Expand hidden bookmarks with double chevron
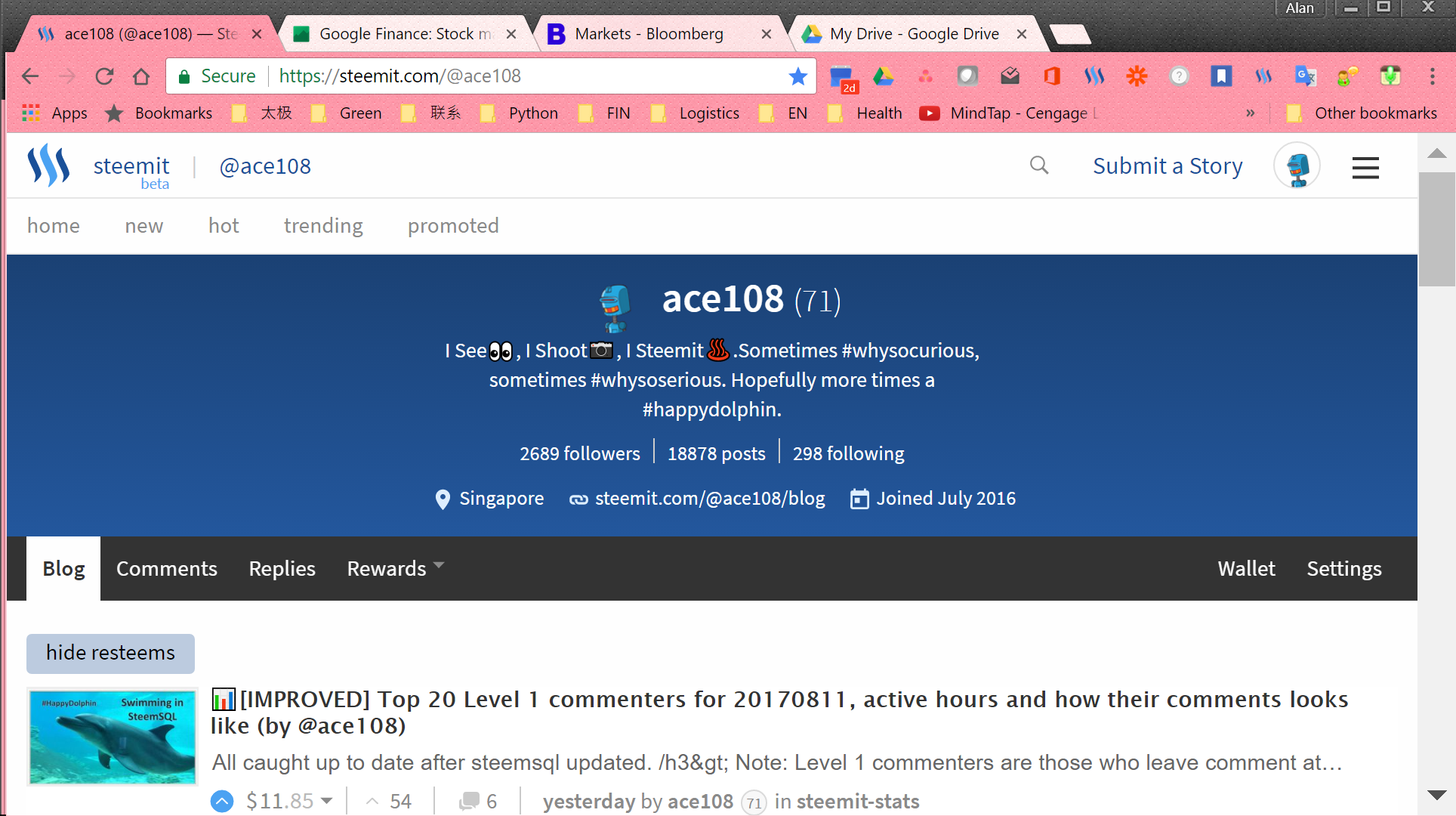The width and height of the screenshot is (1456, 816). coord(1251,113)
